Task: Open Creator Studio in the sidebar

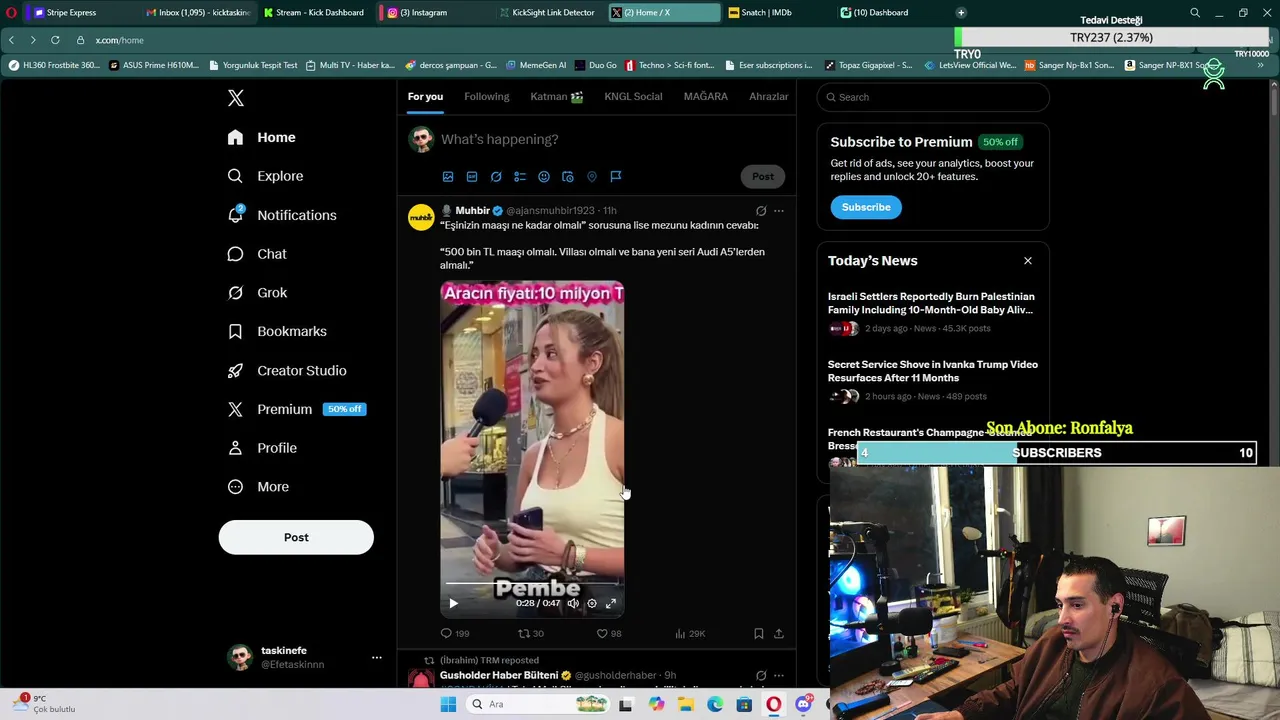Action: click(x=288, y=370)
